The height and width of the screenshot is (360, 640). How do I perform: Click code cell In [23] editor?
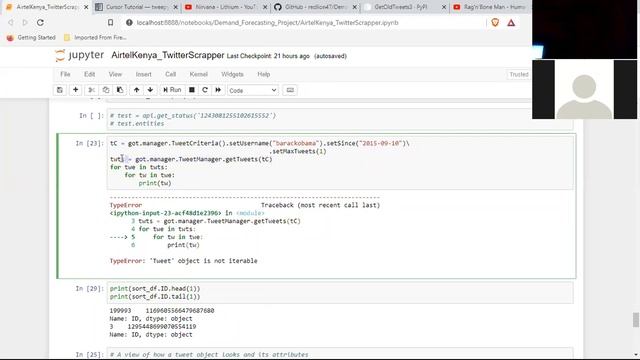pos(340,163)
